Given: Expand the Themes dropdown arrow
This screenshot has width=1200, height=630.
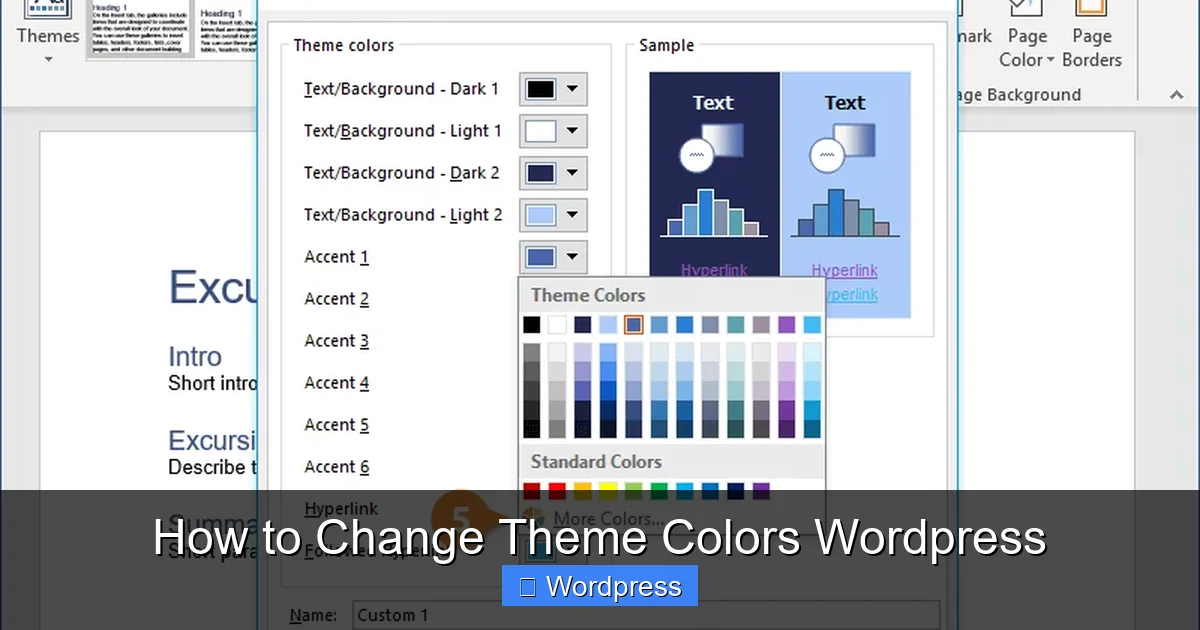Looking at the screenshot, I should (x=47, y=59).
